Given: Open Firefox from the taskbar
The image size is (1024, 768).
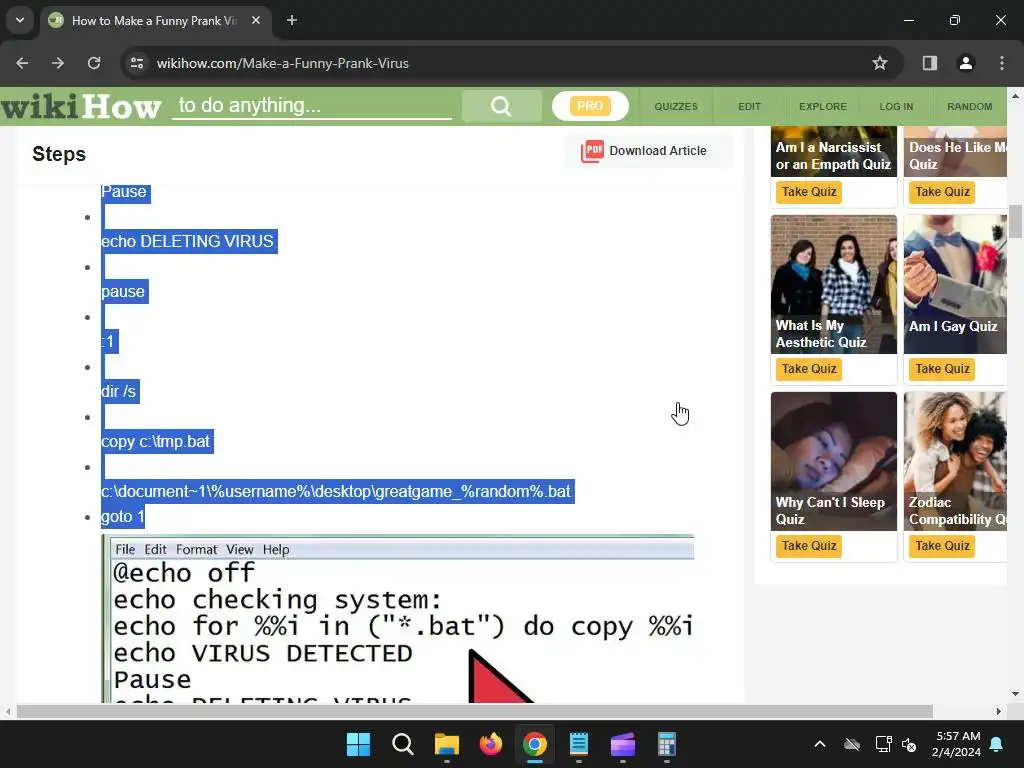Looking at the screenshot, I should [490, 744].
